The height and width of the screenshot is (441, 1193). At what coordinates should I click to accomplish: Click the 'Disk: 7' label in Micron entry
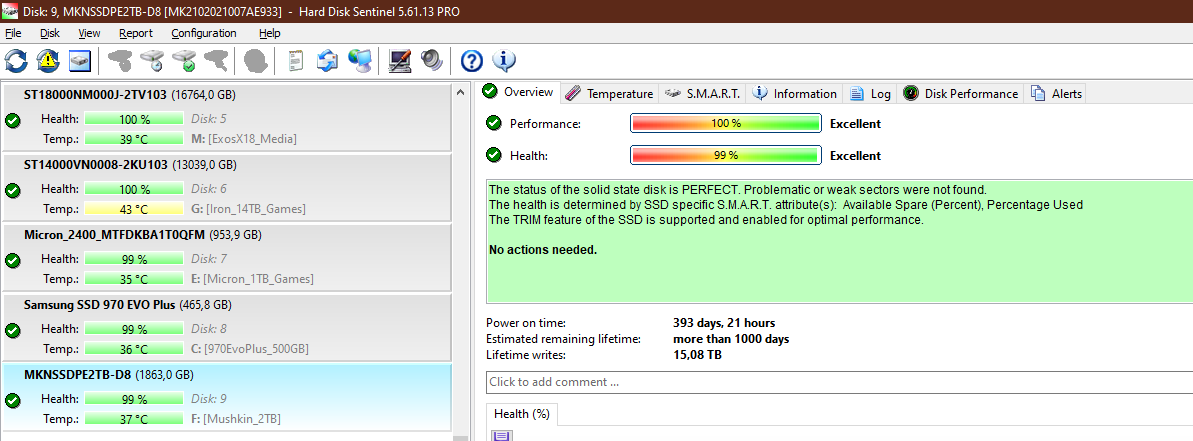pyautogui.click(x=208, y=259)
